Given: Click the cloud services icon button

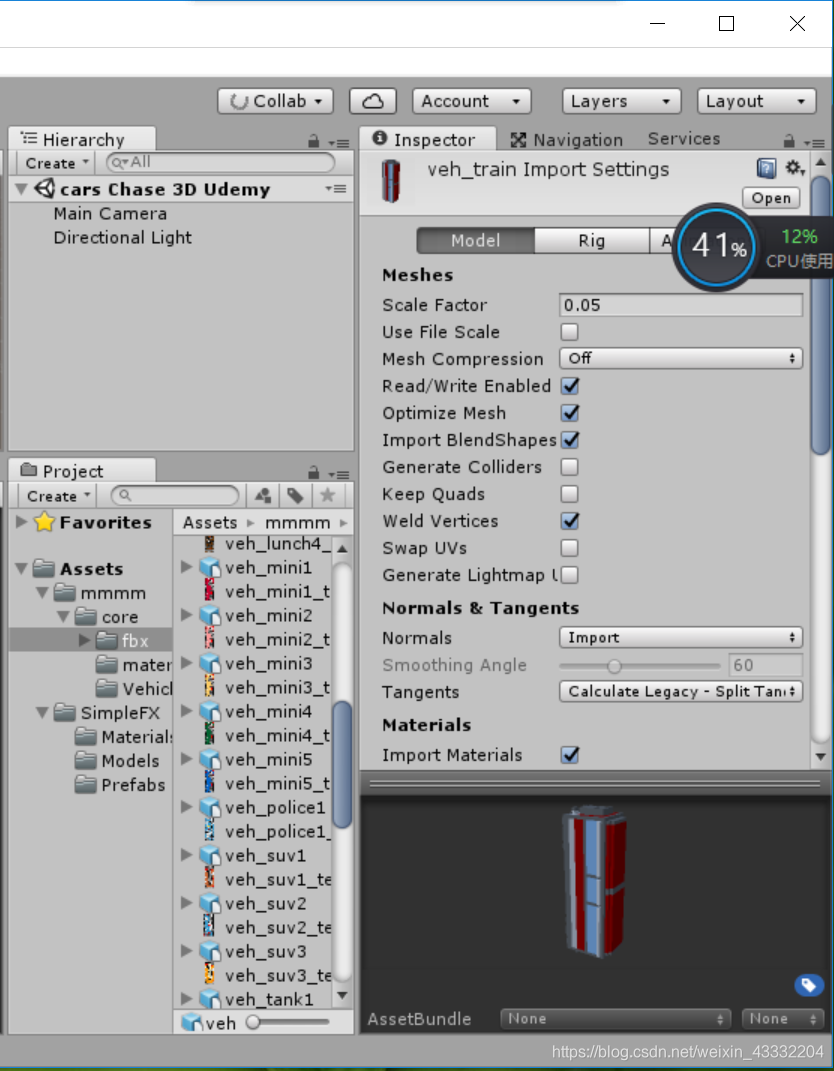Looking at the screenshot, I should click(372, 101).
